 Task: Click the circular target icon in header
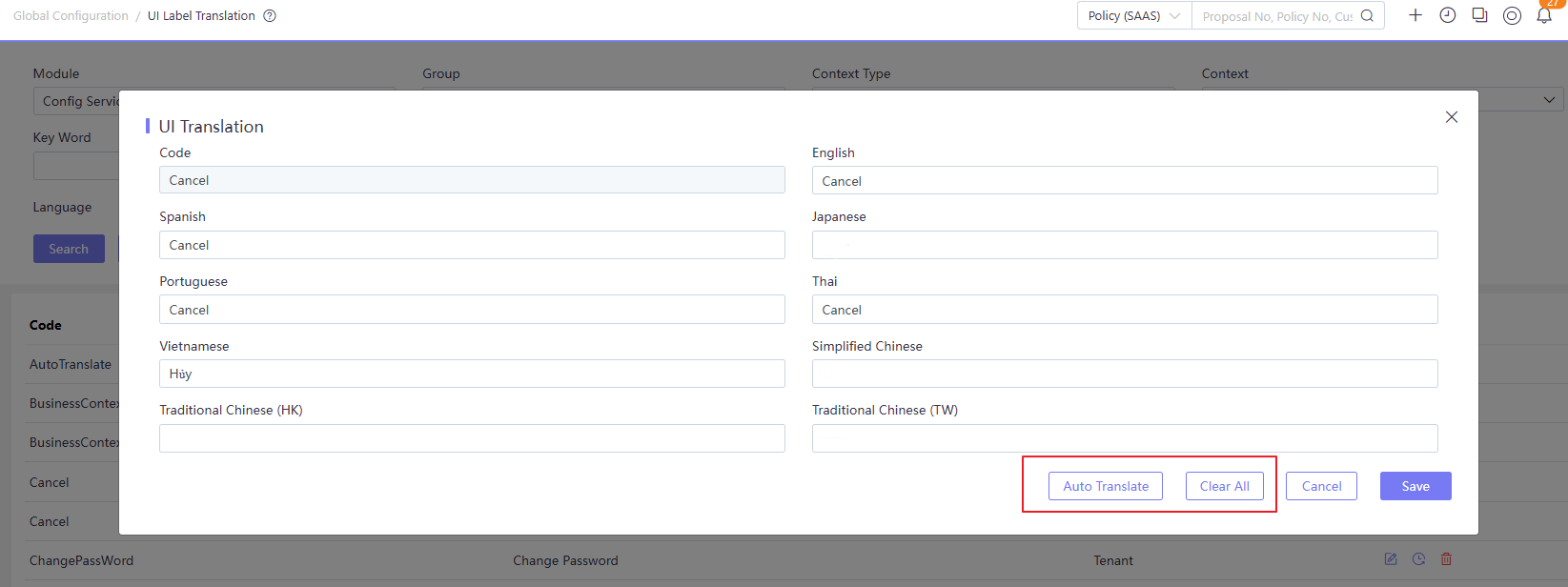[x=1512, y=15]
